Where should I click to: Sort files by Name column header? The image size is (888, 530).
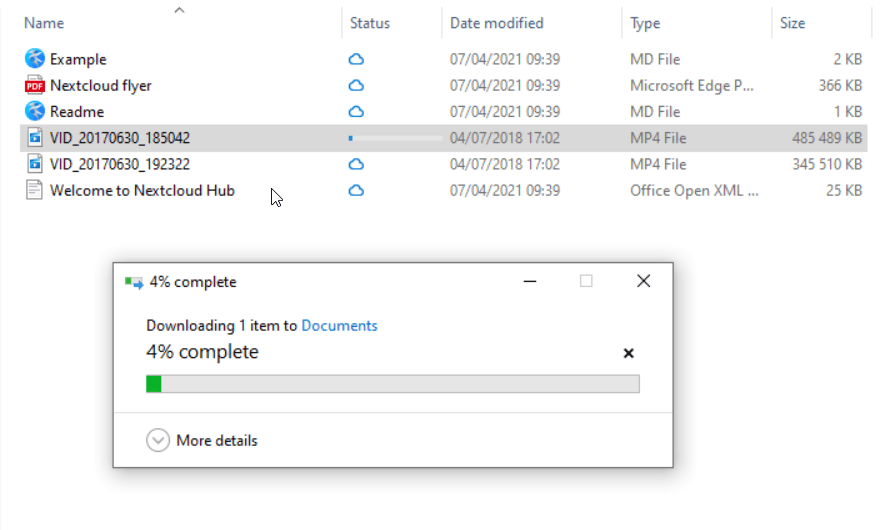pyautogui.click(x=44, y=23)
